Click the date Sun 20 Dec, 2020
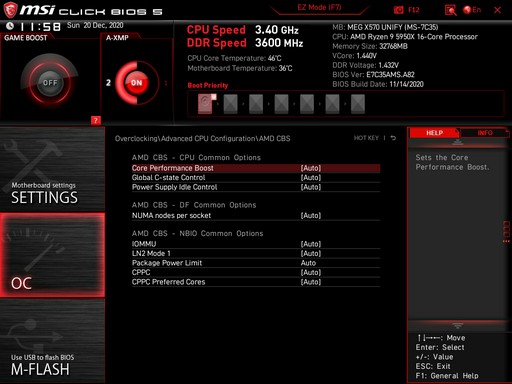Screen dimensions: 512x384 coord(95,25)
